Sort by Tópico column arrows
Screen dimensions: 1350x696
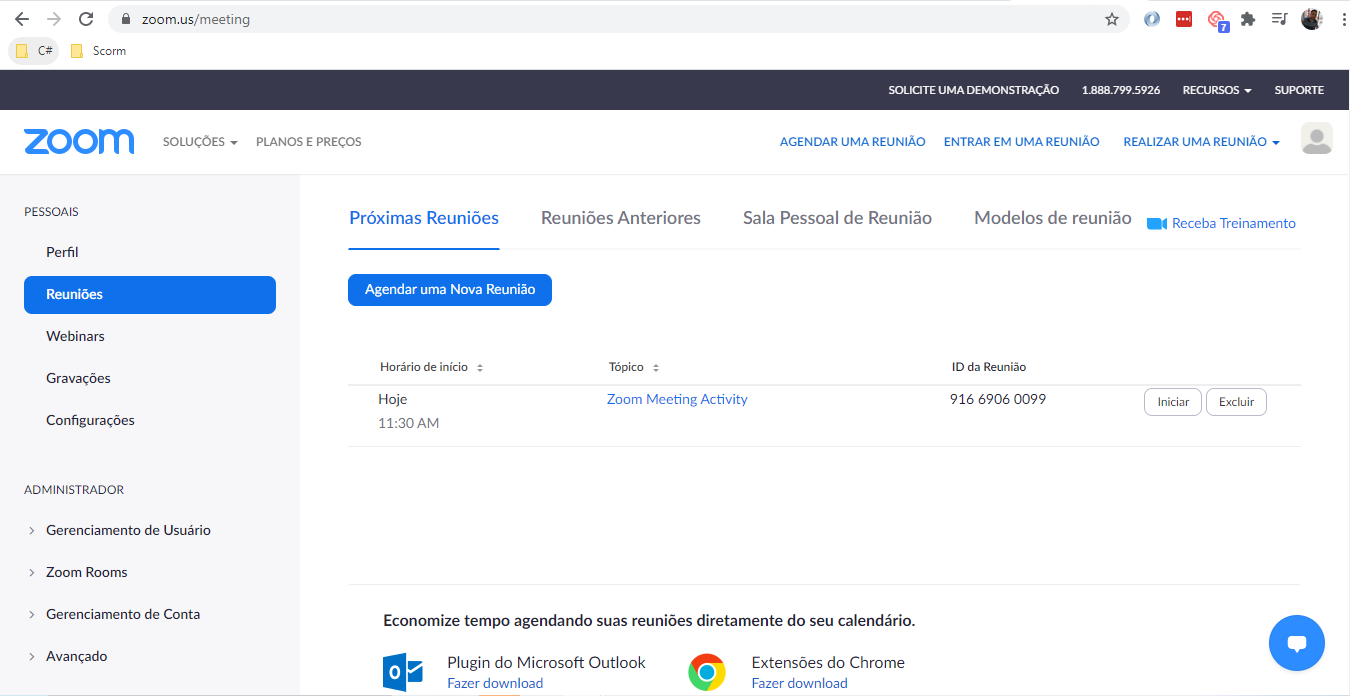pyautogui.click(x=656, y=368)
